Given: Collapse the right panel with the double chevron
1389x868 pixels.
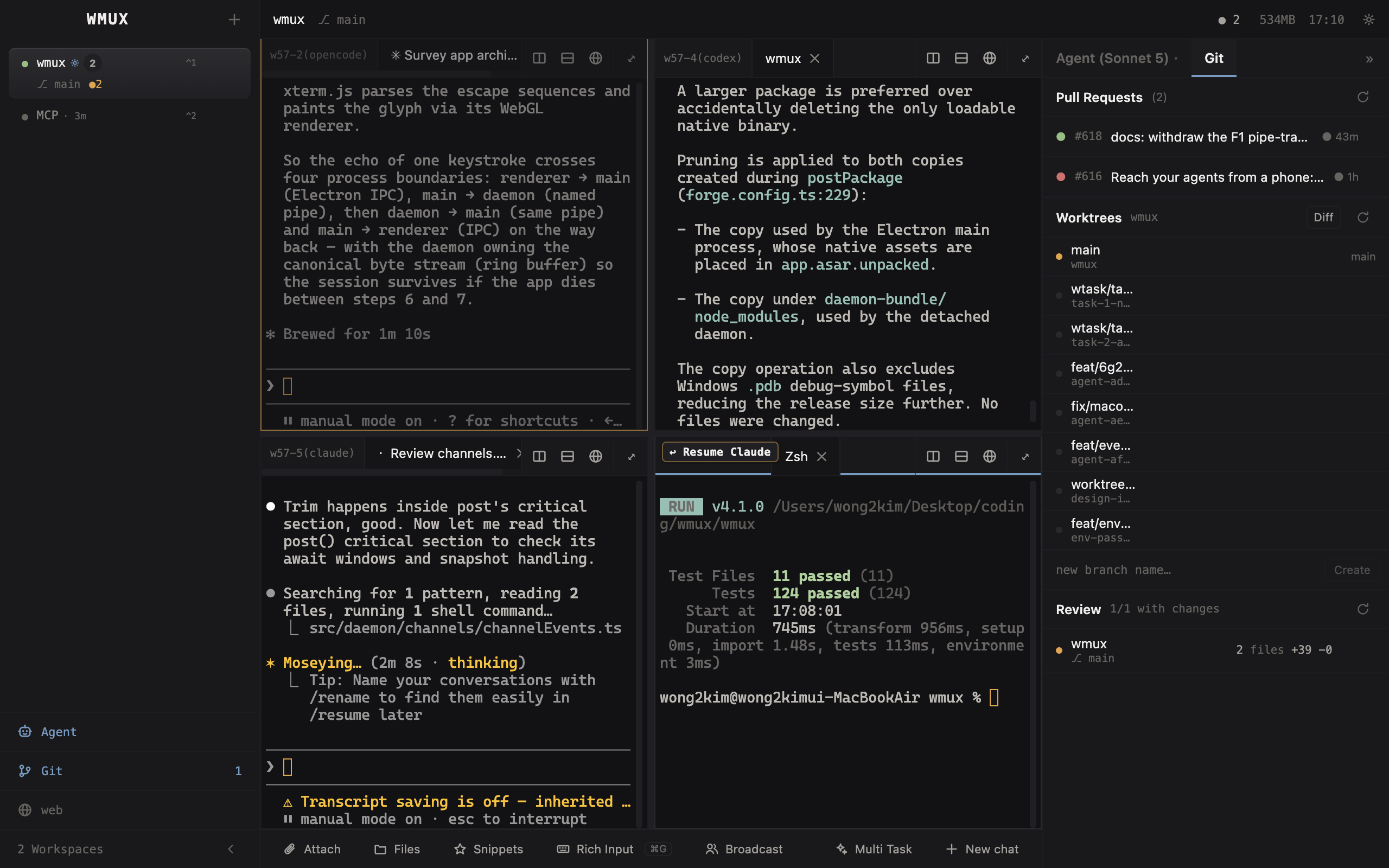Looking at the screenshot, I should point(1369,59).
